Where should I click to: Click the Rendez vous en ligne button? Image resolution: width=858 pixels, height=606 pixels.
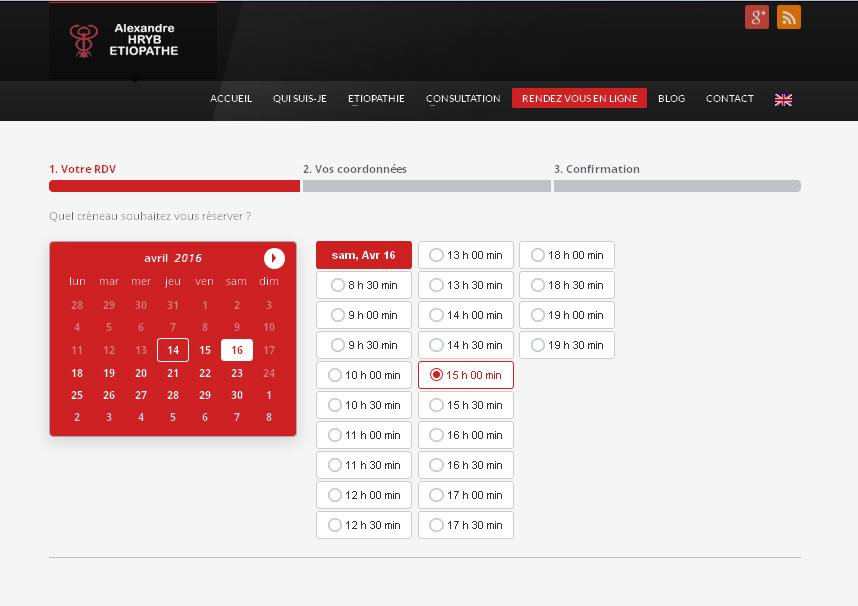pos(579,98)
